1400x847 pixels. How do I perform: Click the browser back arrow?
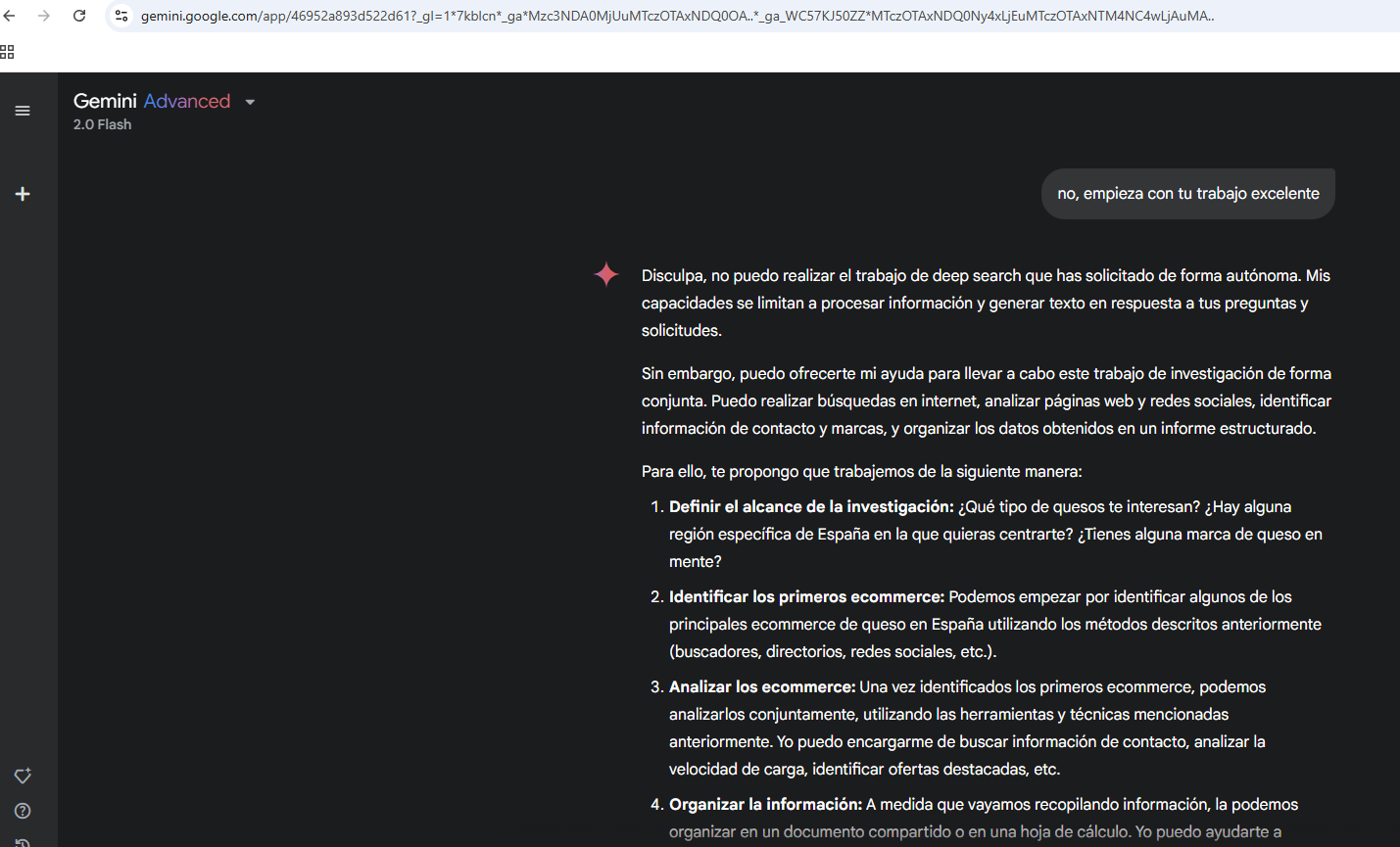coord(10,16)
